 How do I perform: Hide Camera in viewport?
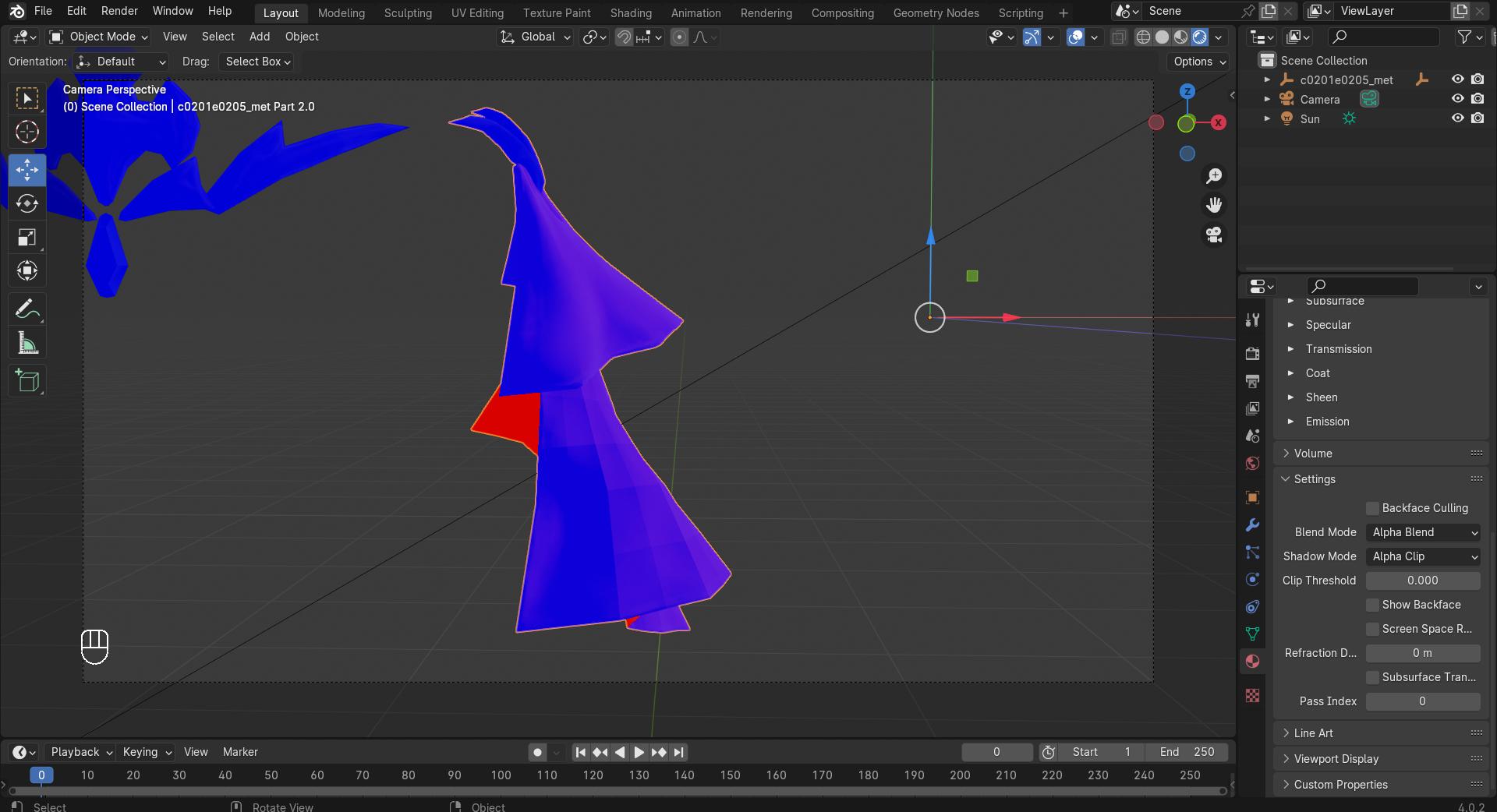[x=1457, y=99]
